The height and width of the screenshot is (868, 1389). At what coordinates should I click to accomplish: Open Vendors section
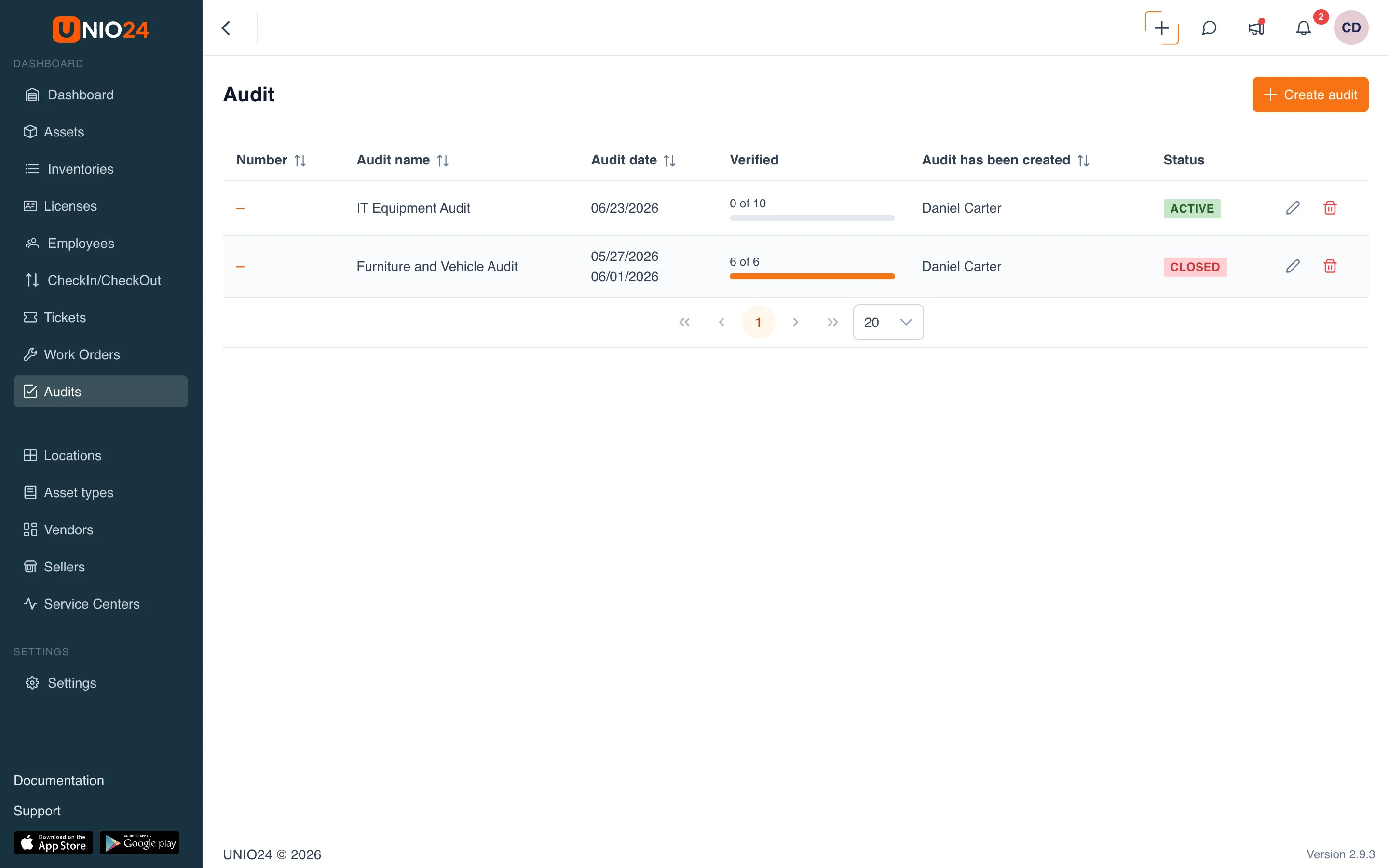tap(100, 529)
